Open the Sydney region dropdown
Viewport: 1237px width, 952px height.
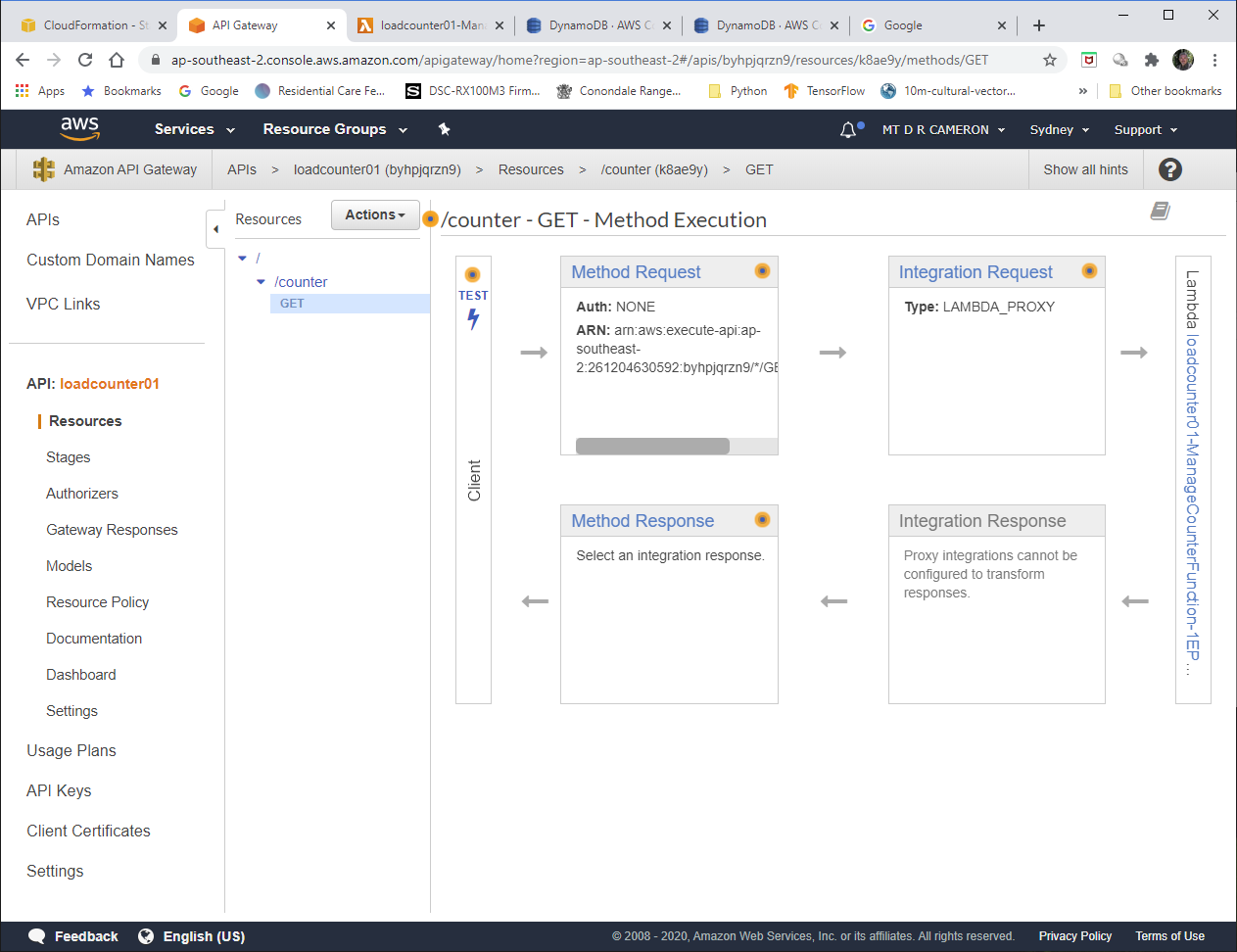pos(1059,129)
